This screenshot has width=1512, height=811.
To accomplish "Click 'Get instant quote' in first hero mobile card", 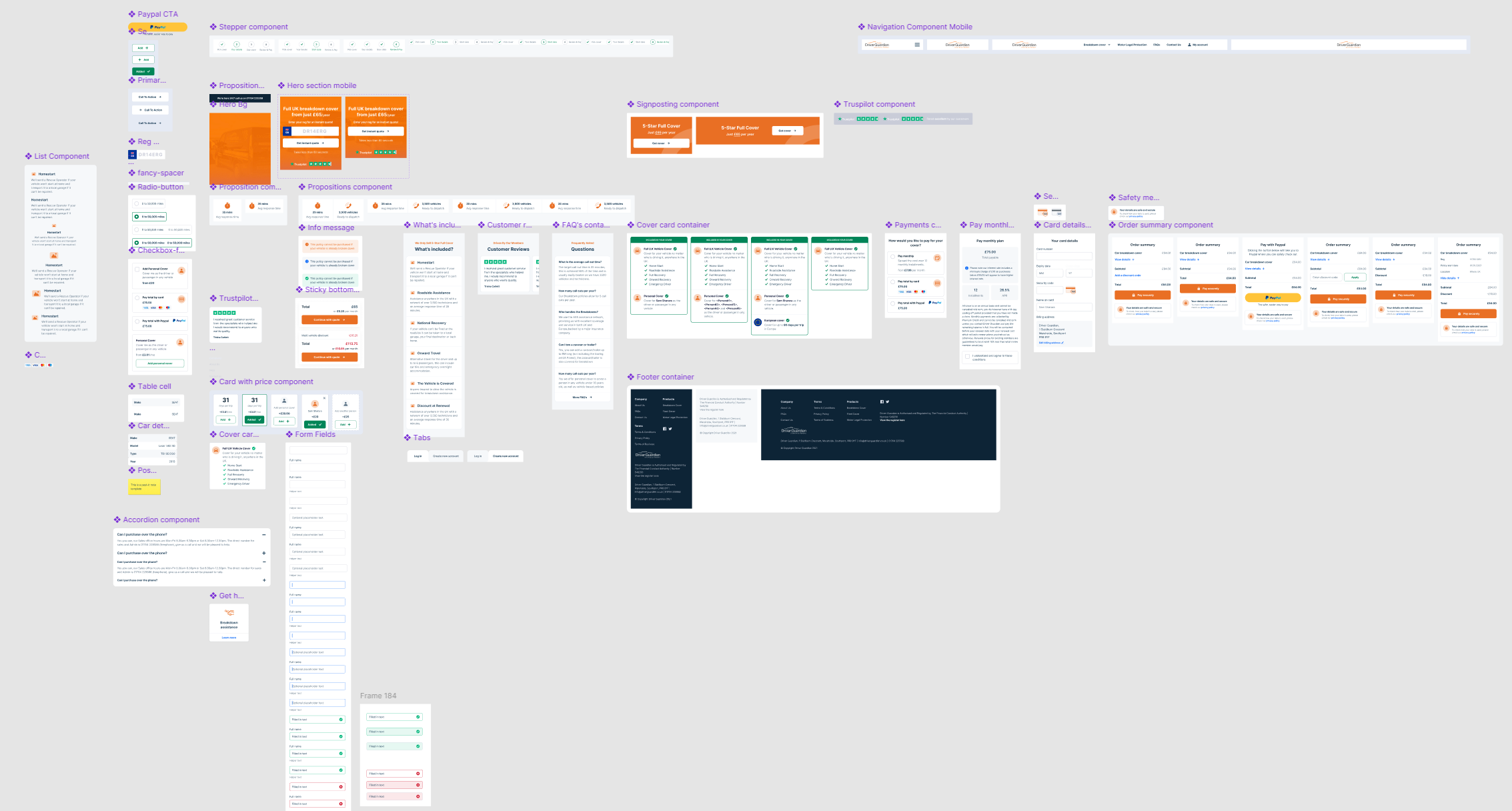I will [310, 143].
